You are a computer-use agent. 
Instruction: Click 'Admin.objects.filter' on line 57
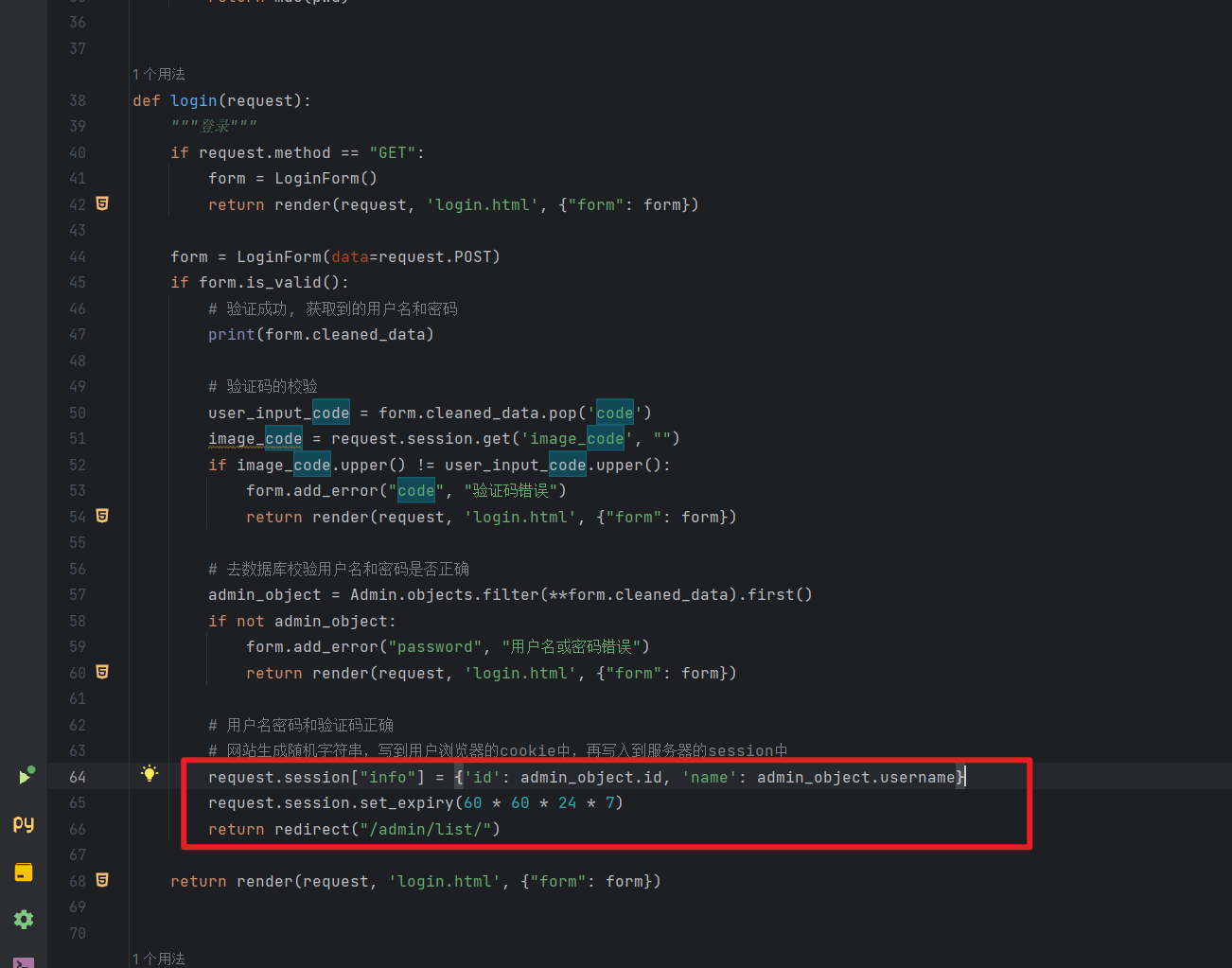pos(445,594)
